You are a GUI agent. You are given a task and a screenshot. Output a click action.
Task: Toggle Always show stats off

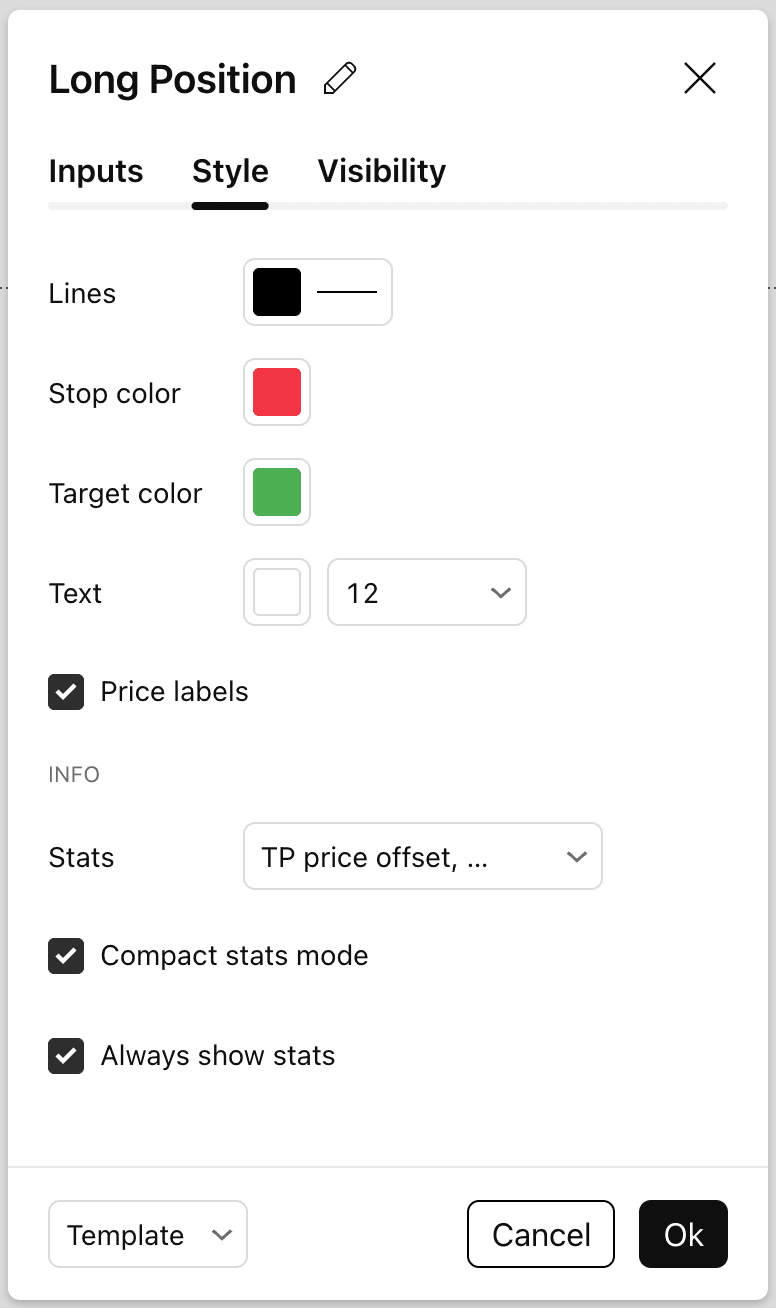65,1055
